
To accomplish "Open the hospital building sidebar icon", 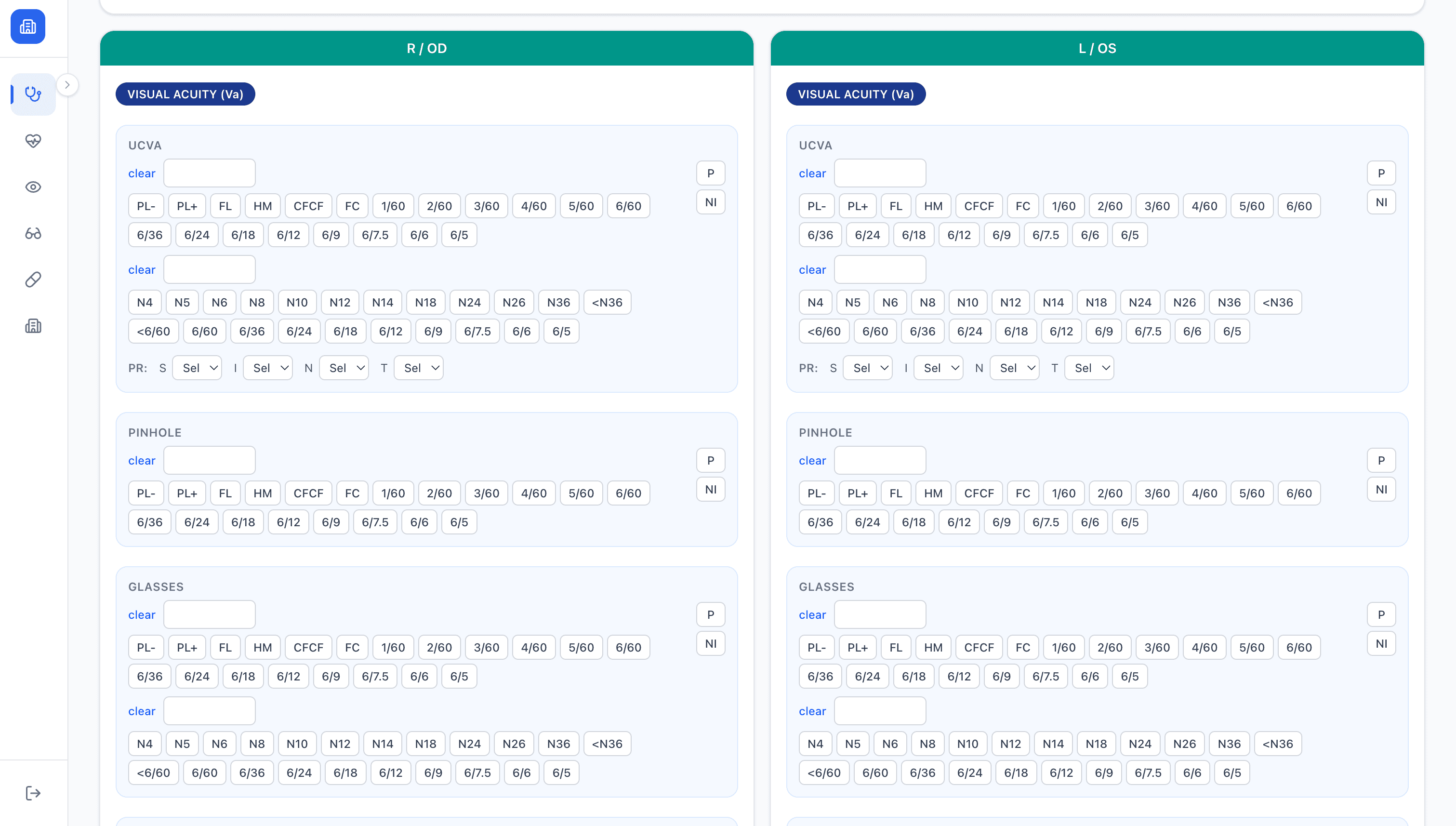I will click(33, 326).
